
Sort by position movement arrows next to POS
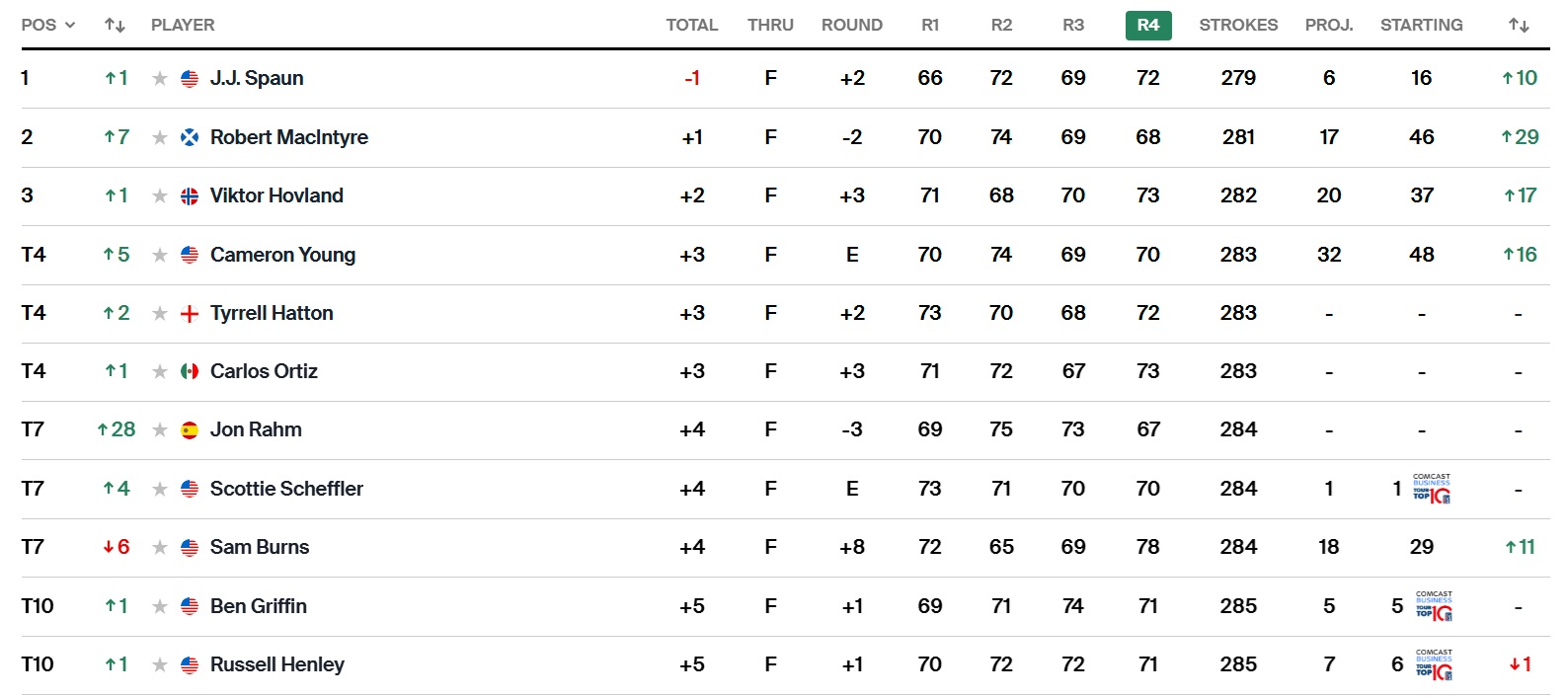click(x=115, y=26)
